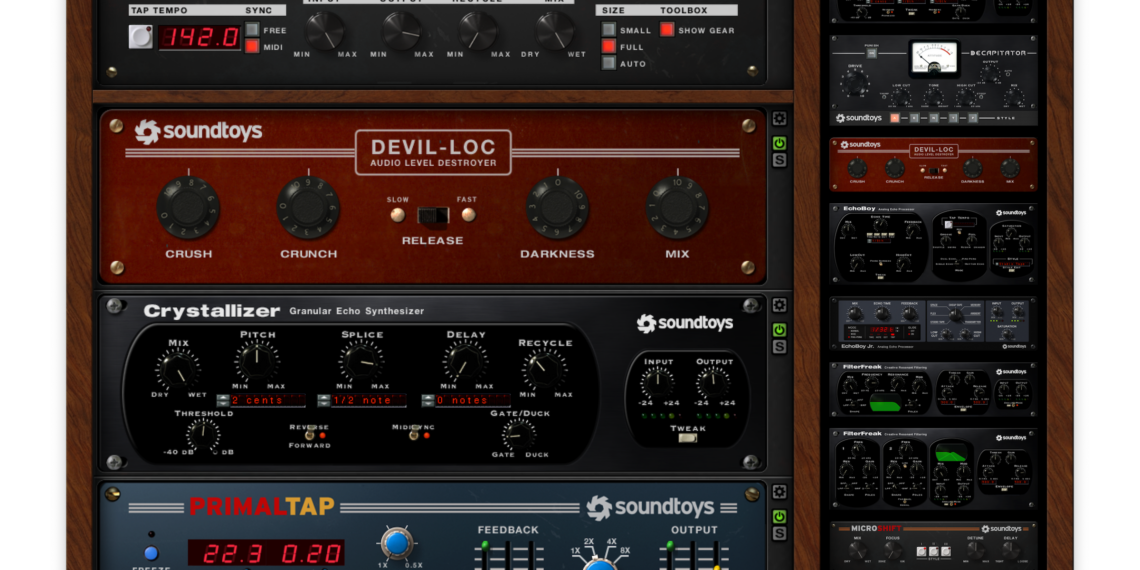Image resolution: width=1140 pixels, height=570 pixels.
Task: Choose the EchoBoy thumbnail in the plugin list
Action: coord(932,244)
